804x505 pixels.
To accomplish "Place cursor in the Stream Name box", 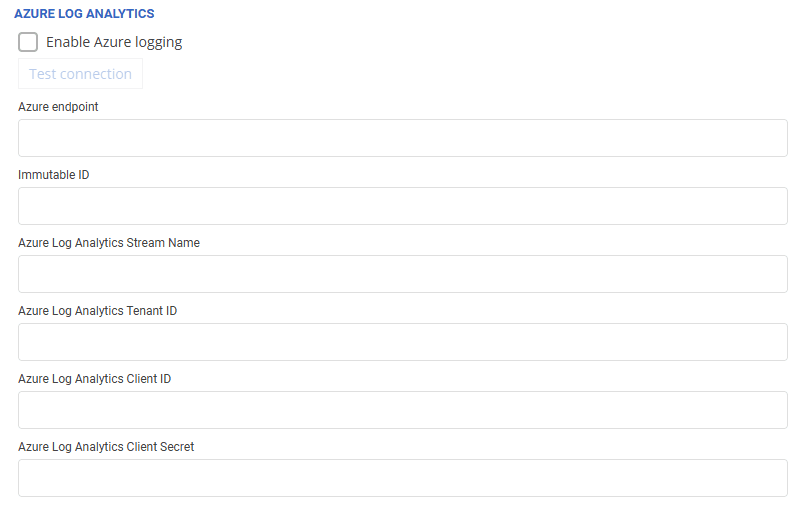I will [x=402, y=274].
